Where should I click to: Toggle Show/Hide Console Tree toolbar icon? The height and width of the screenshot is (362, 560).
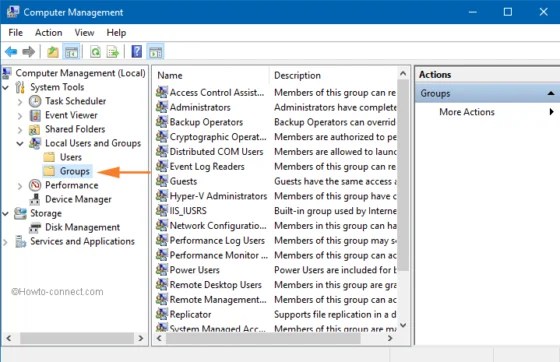point(71,52)
